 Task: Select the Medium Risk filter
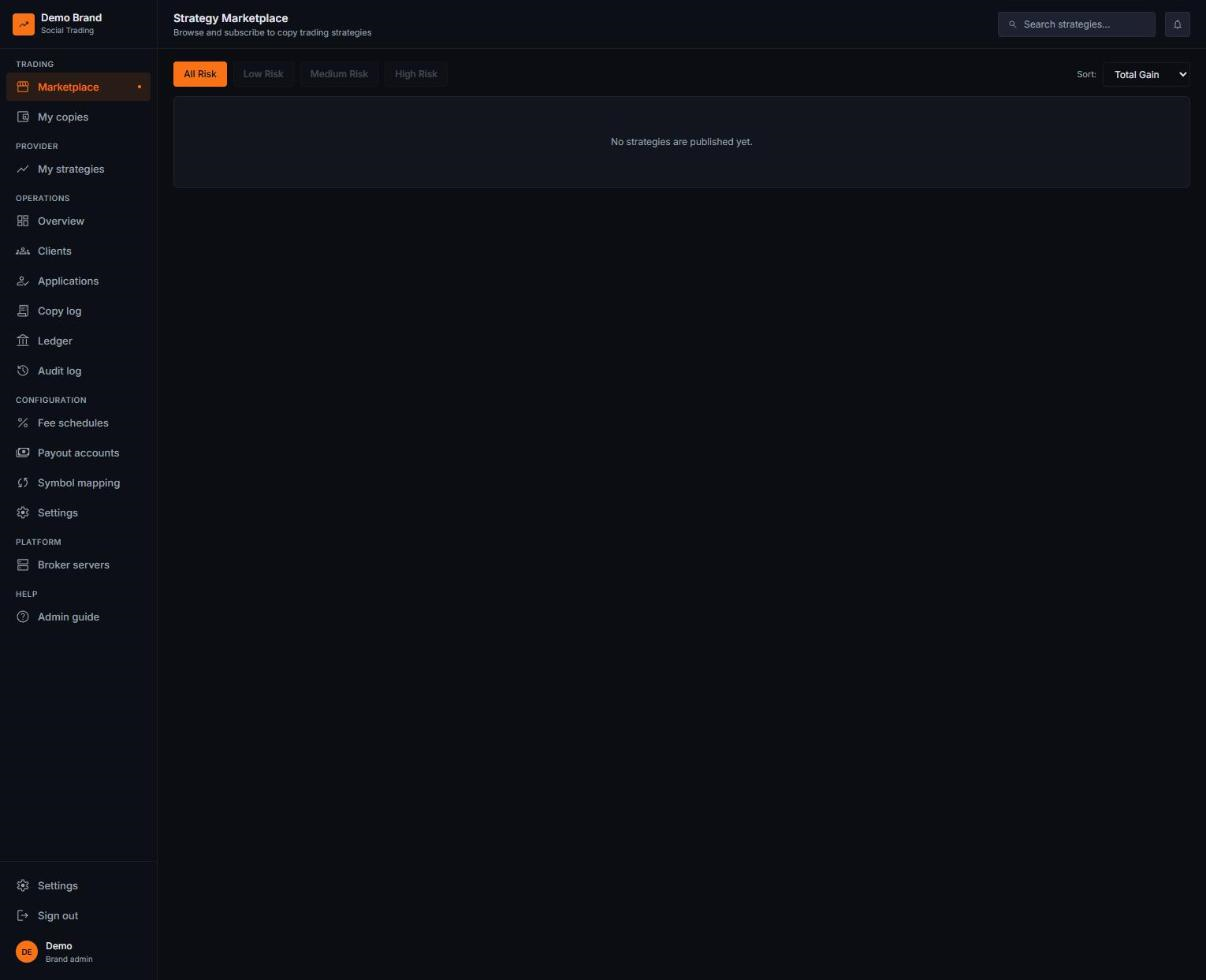click(x=339, y=74)
